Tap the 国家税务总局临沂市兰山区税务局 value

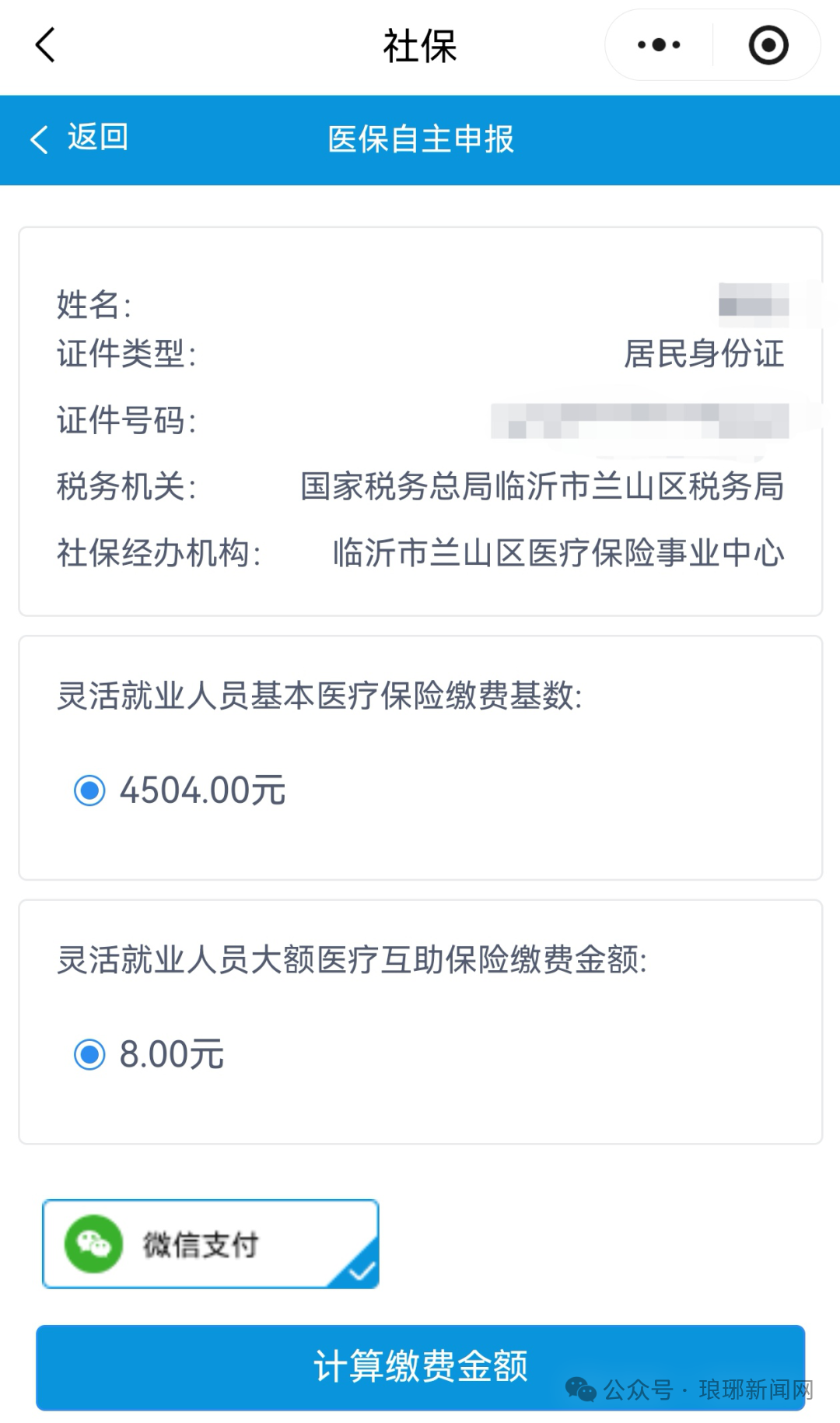point(542,487)
